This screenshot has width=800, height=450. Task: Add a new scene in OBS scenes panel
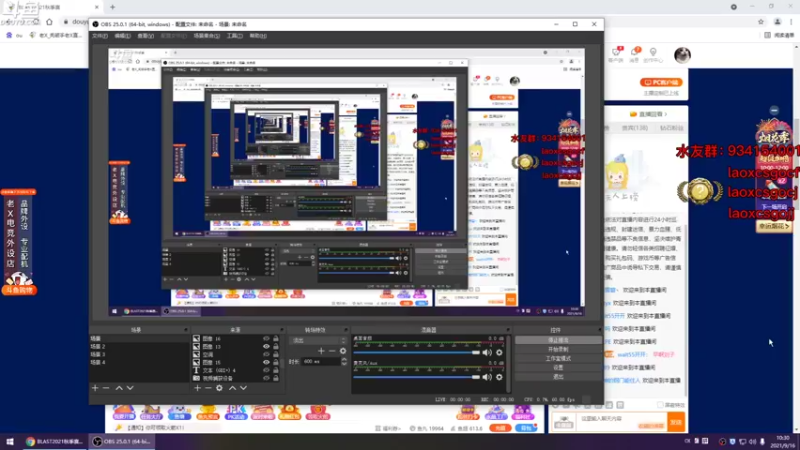[95, 388]
